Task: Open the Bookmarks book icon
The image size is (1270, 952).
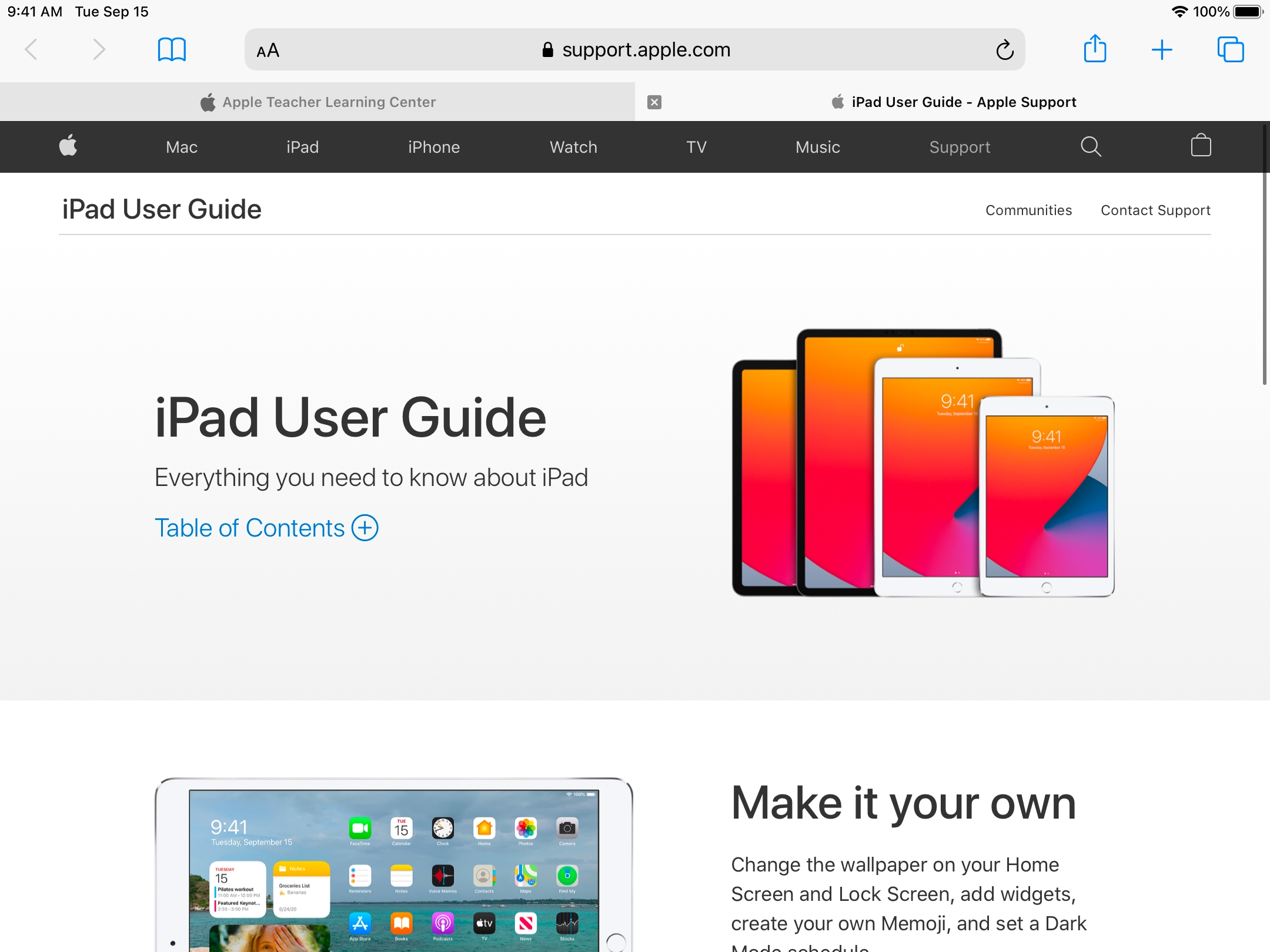Action: tap(172, 49)
